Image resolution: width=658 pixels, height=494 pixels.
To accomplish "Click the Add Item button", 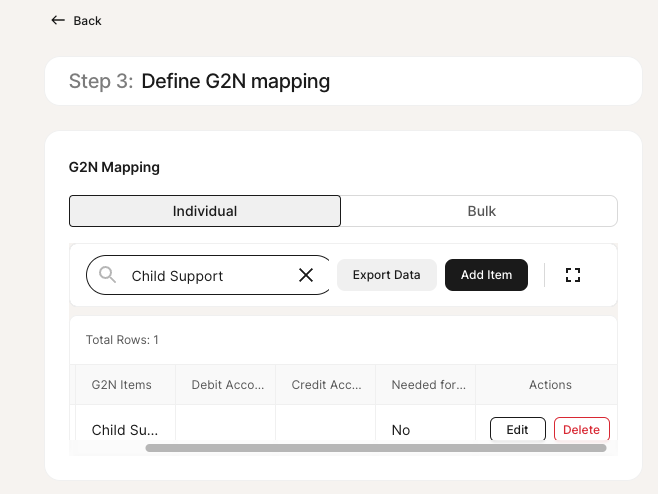I will (x=486, y=275).
